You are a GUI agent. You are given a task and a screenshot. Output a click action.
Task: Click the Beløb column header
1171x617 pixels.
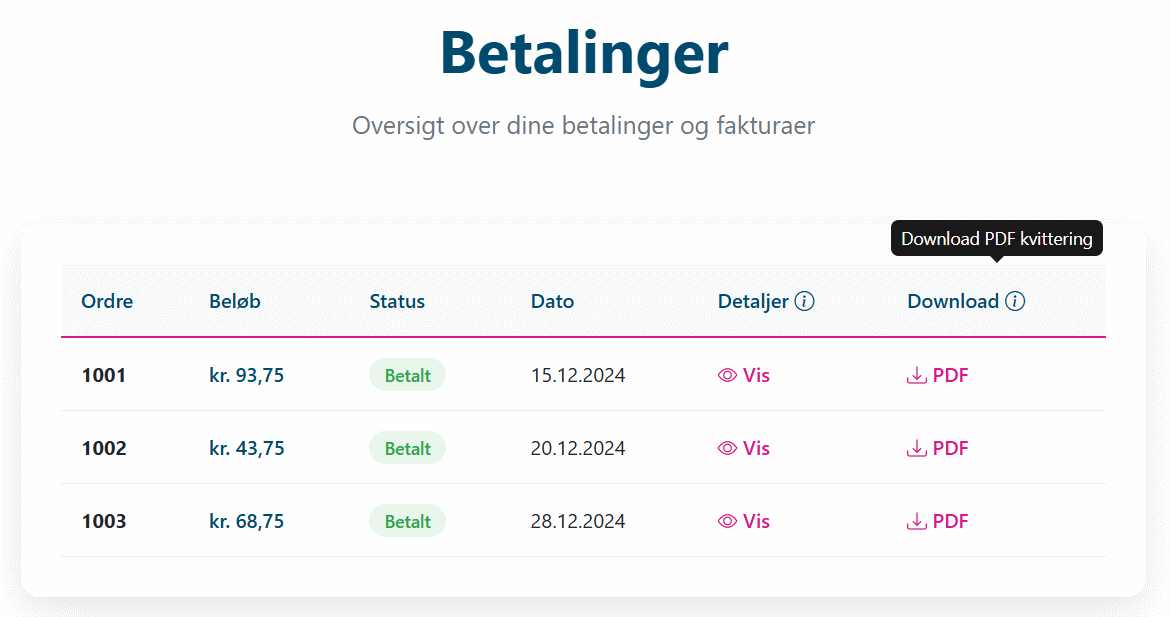[x=234, y=301]
